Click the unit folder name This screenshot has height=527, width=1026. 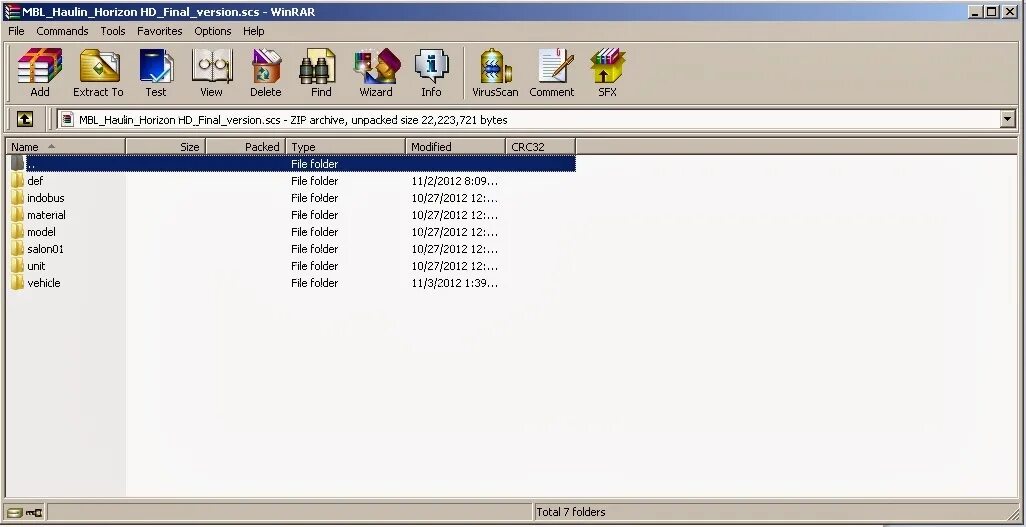pos(36,266)
